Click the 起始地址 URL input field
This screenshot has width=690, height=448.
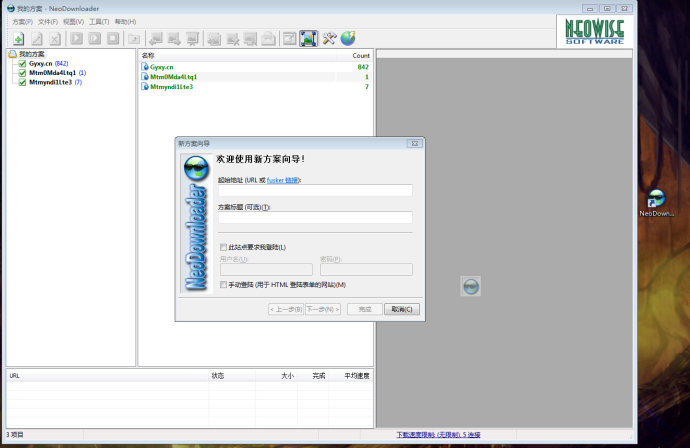coord(315,191)
